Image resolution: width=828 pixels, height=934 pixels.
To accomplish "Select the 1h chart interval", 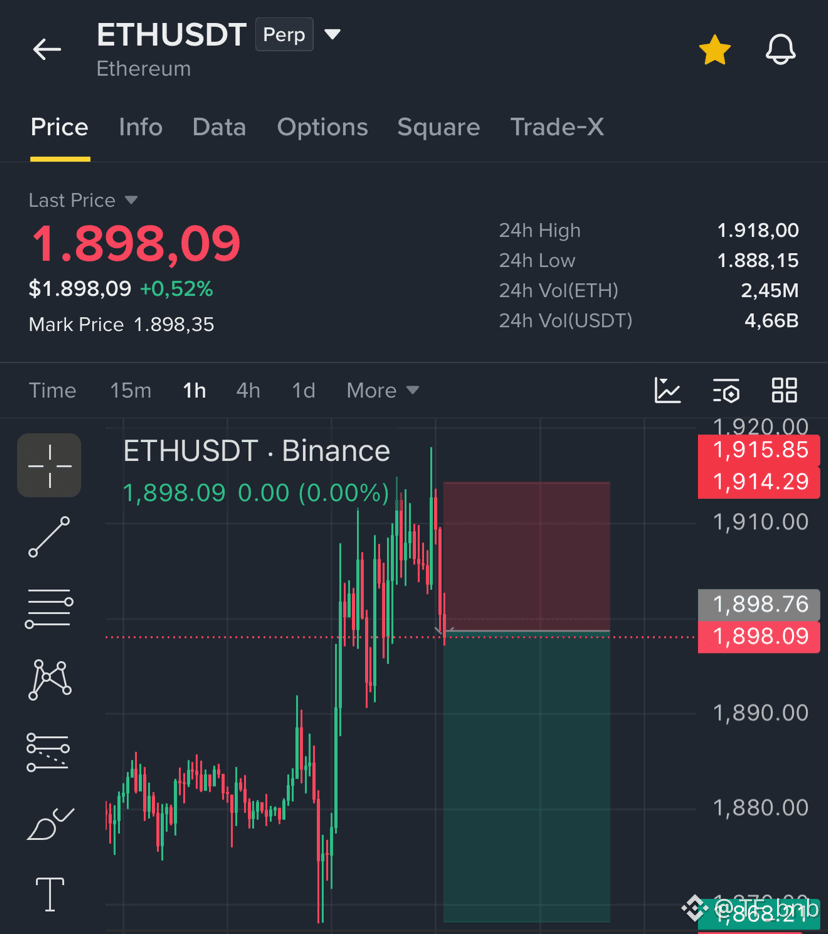I will pos(194,391).
